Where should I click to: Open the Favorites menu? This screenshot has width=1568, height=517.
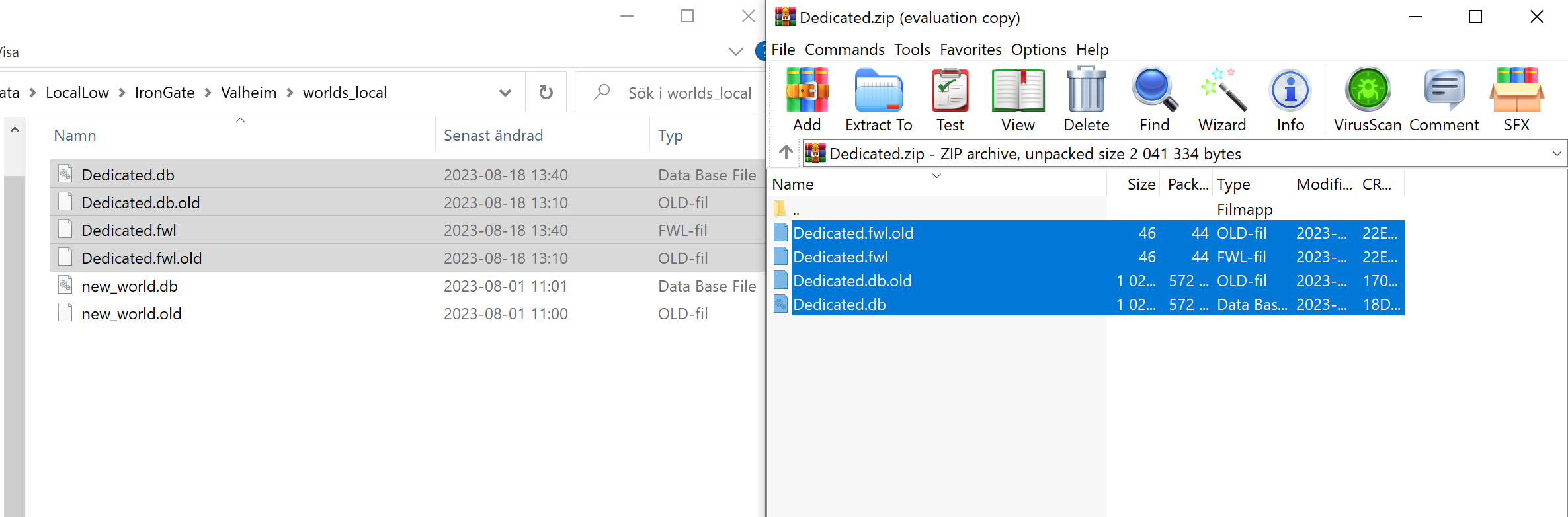coord(970,50)
